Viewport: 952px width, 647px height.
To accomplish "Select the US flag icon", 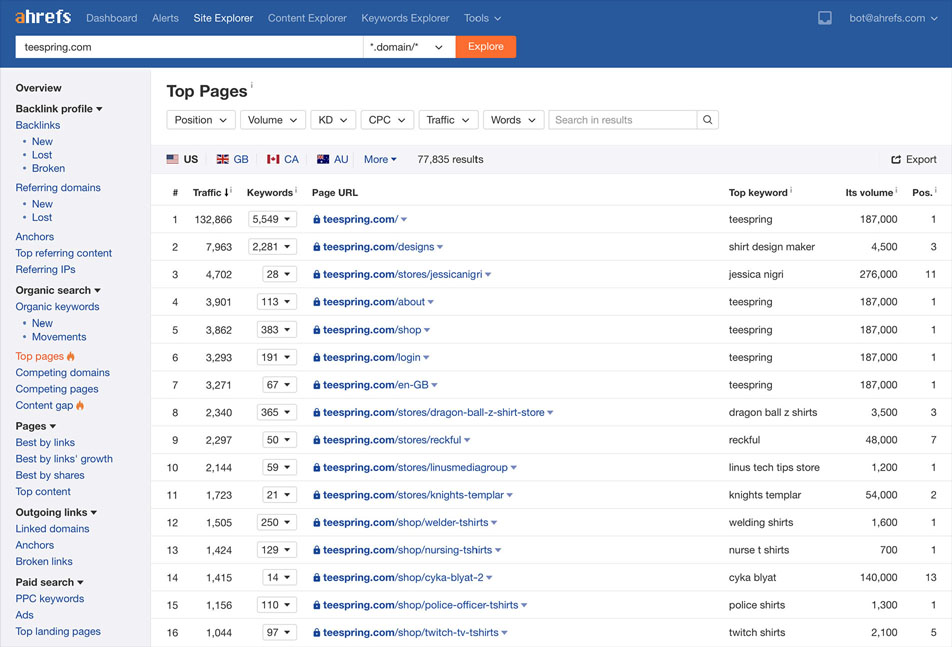I will coord(174,158).
